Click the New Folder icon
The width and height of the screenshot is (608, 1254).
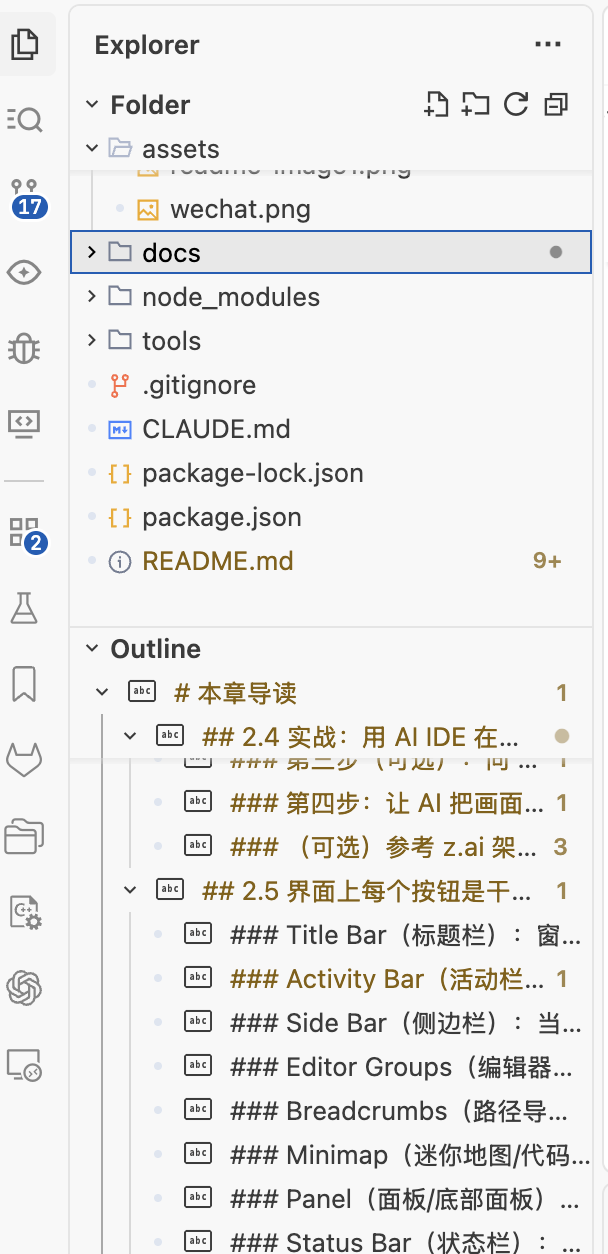pyautogui.click(x=475, y=105)
